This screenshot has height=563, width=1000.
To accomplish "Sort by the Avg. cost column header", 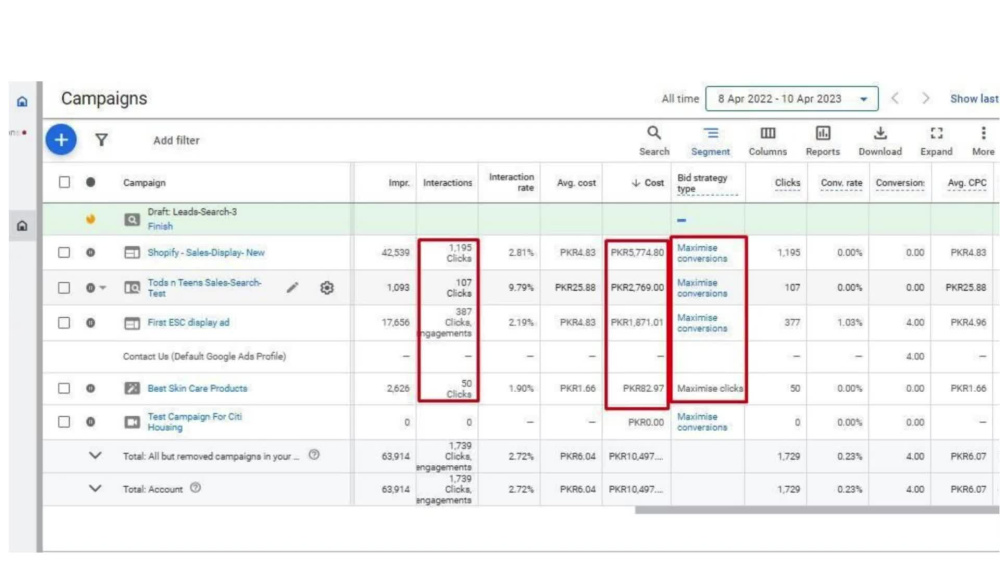I will click(x=576, y=182).
